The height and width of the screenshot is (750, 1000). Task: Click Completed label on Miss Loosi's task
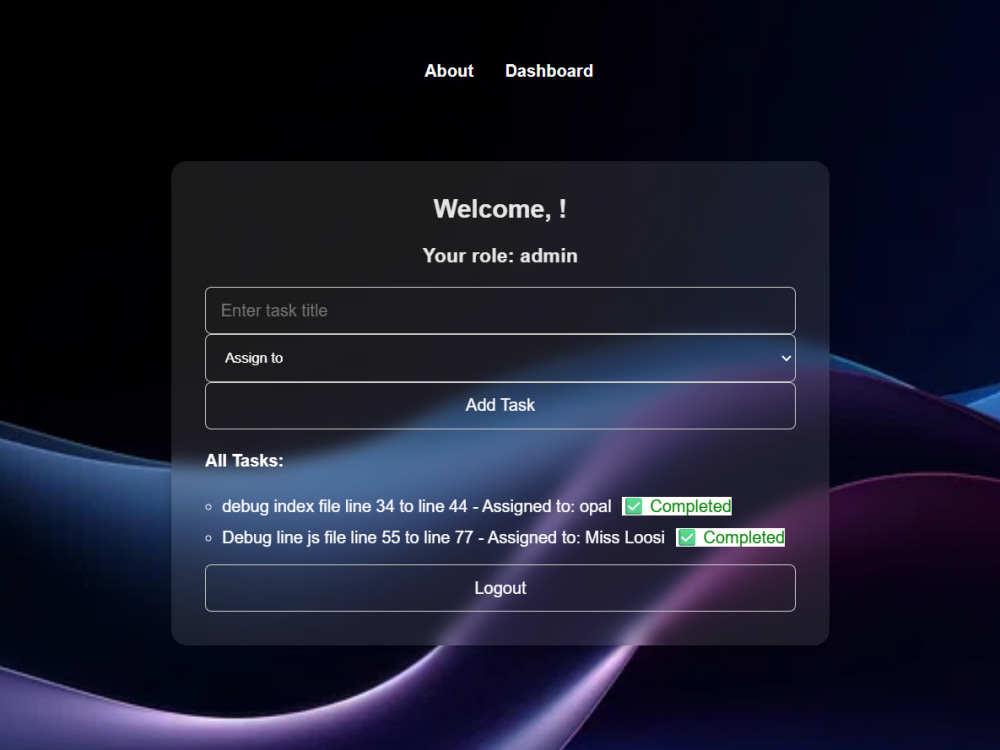[x=744, y=538]
